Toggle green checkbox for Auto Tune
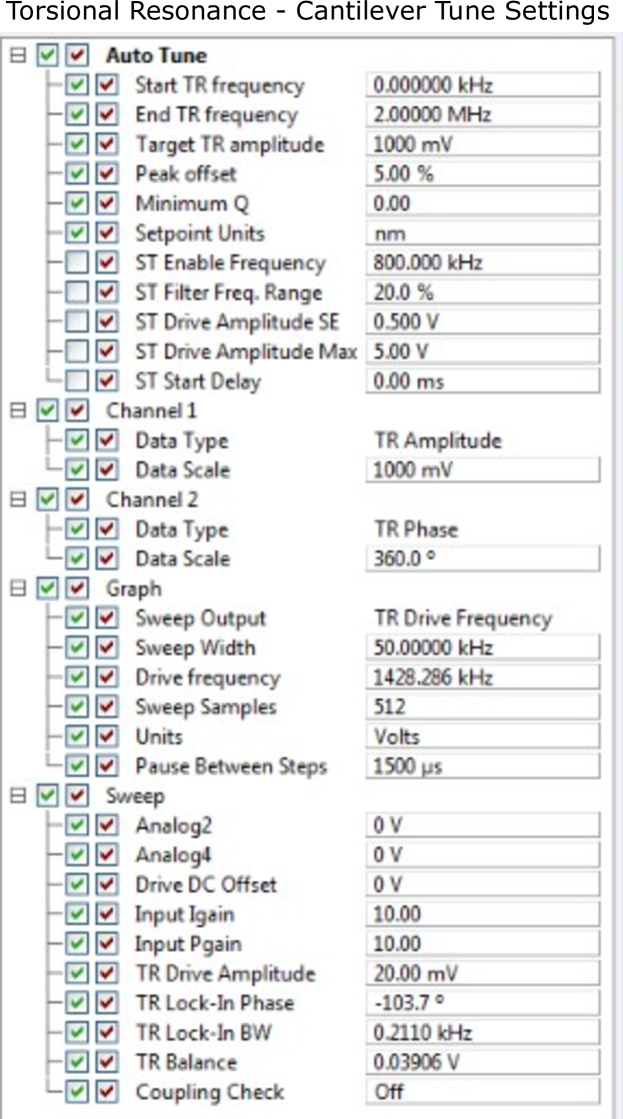The image size is (623, 1119). [x=48, y=56]
